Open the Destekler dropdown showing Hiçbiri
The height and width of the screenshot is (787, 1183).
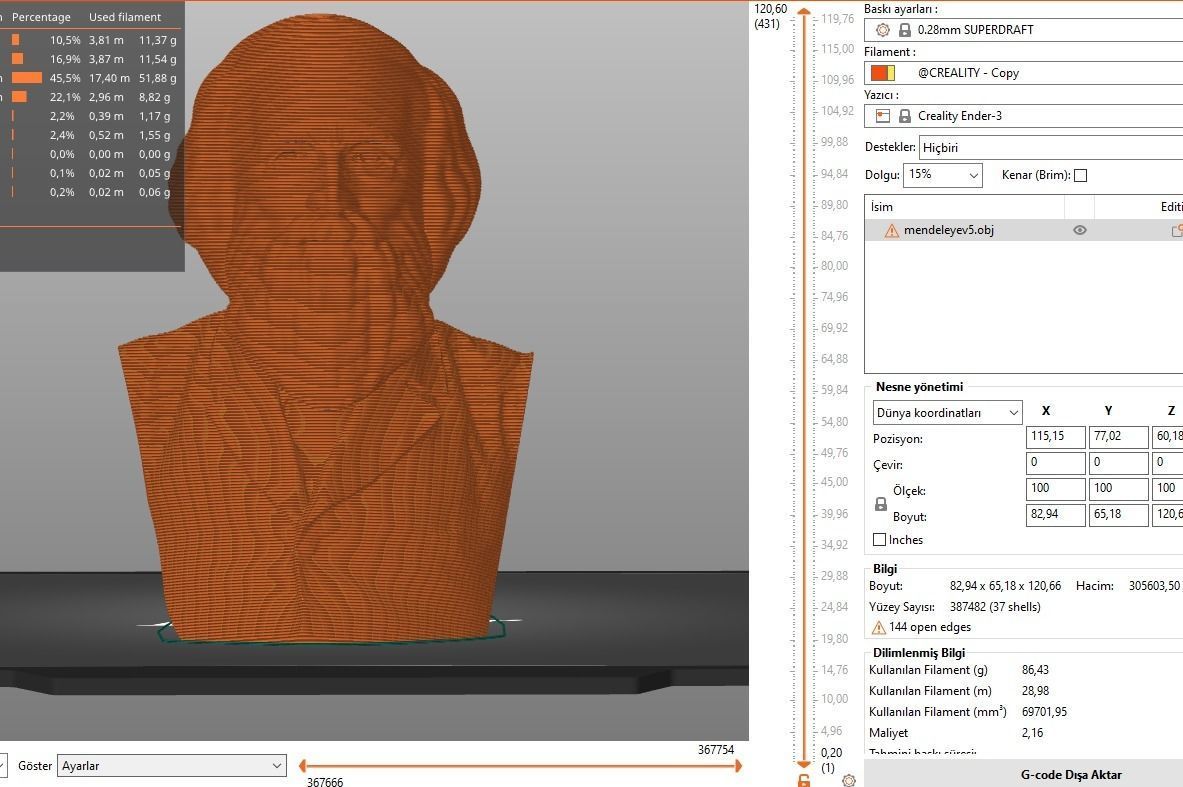(1051, 148)
